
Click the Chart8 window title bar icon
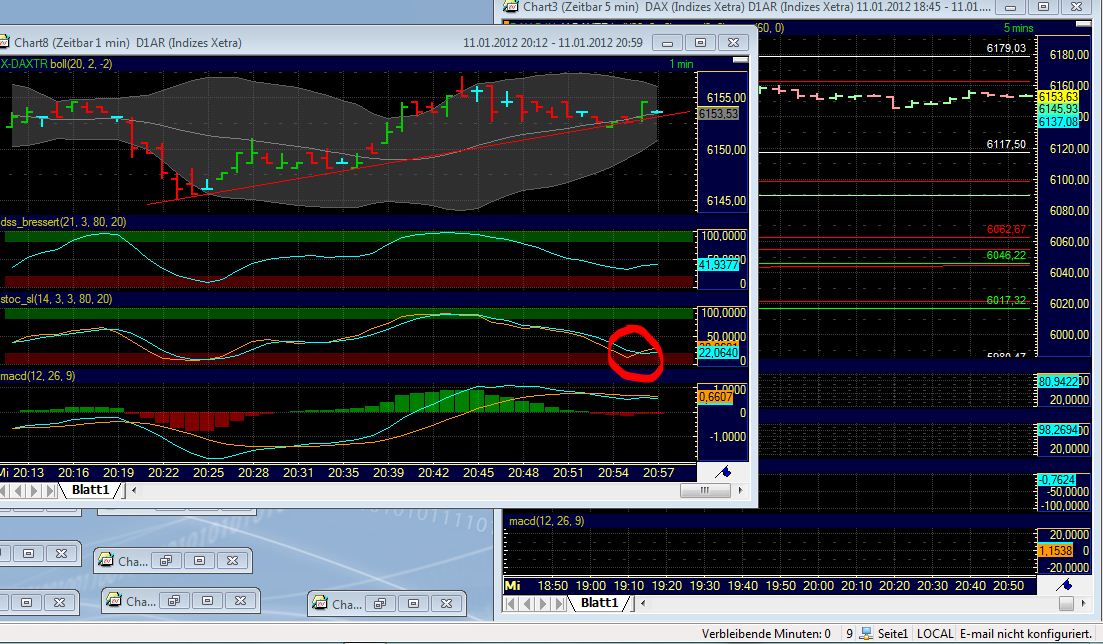click(x=5, y=43)
